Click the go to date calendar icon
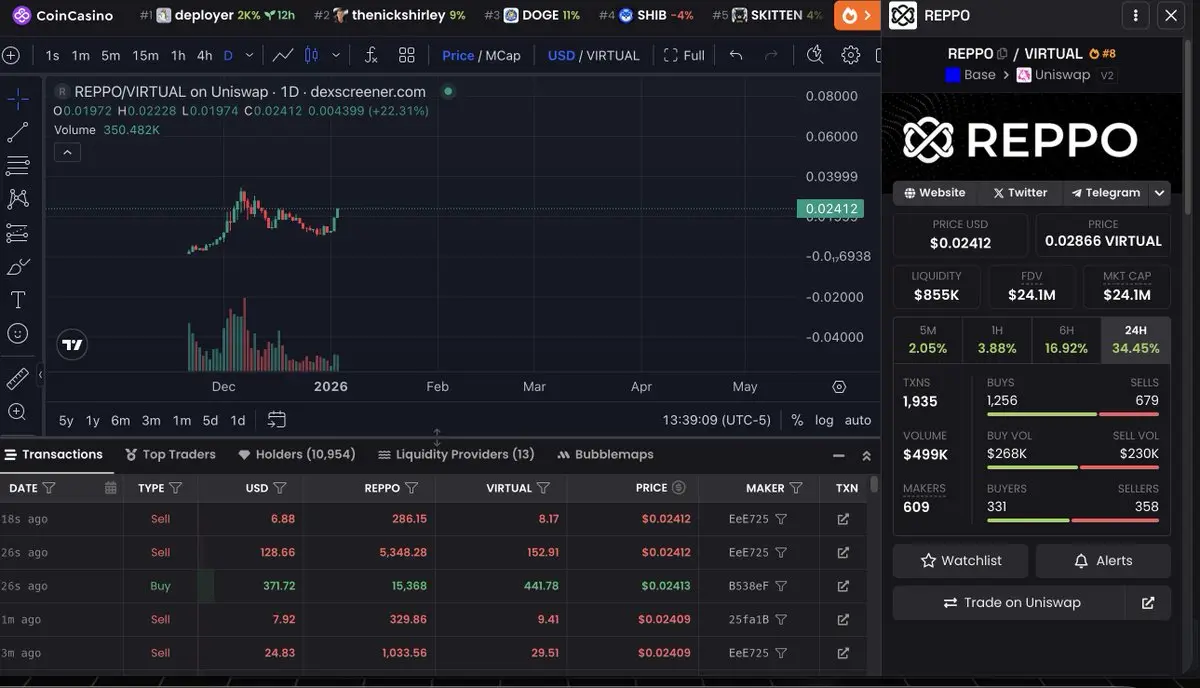This screenshot has width=1200, height=688. click(277, 420)
